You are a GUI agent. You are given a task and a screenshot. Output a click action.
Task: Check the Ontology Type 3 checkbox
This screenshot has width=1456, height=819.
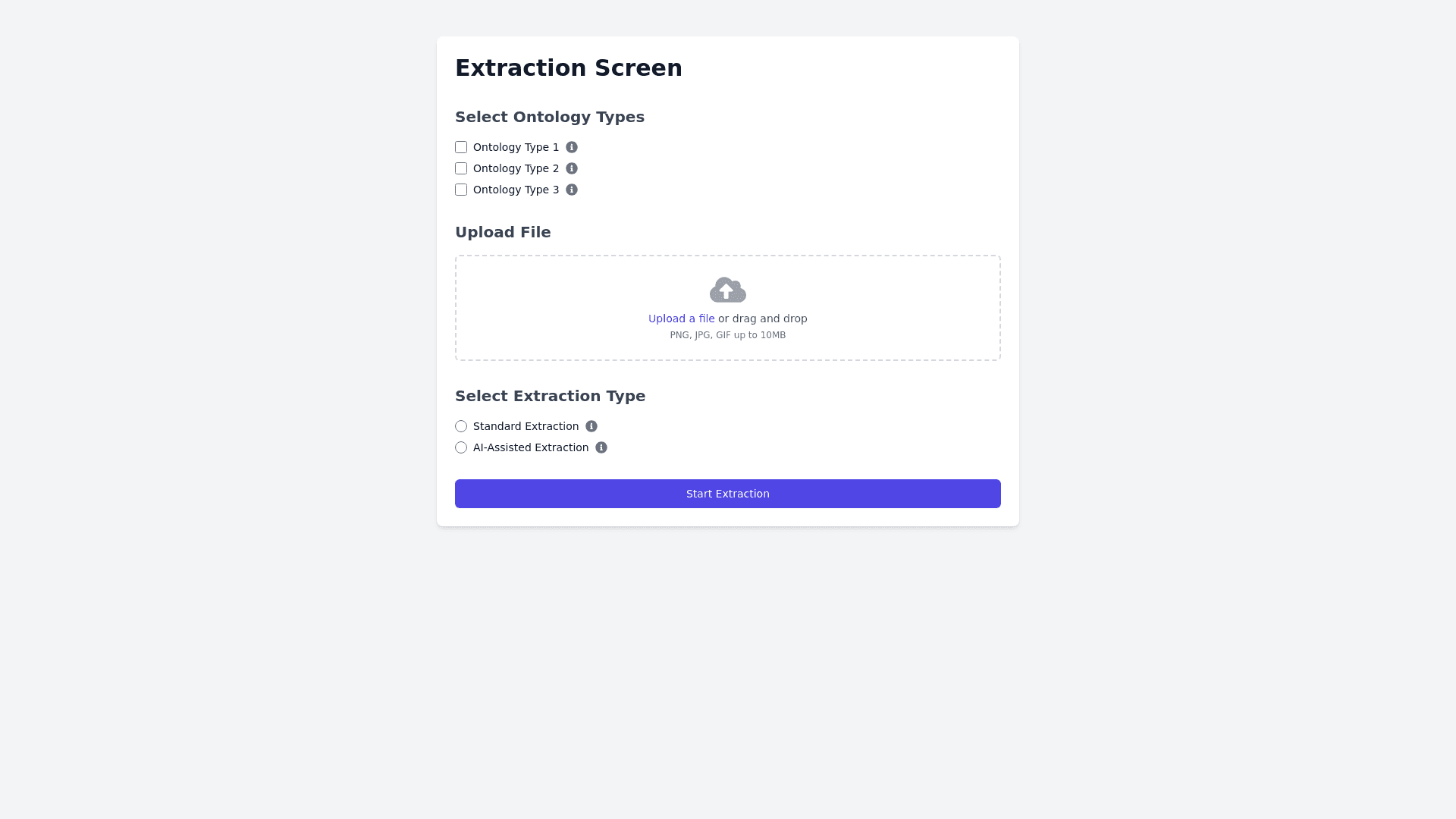click(461, 190)
